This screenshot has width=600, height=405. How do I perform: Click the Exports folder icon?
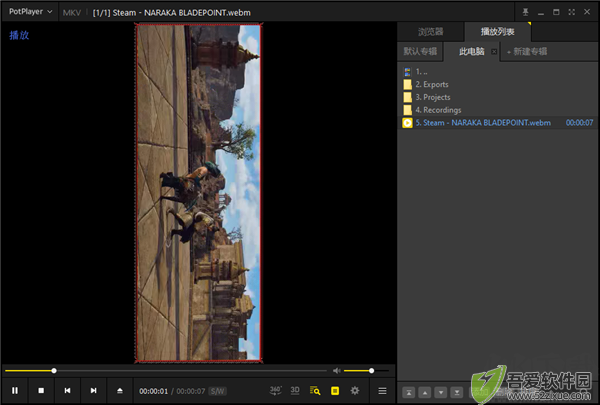click(x=408, y=84)
